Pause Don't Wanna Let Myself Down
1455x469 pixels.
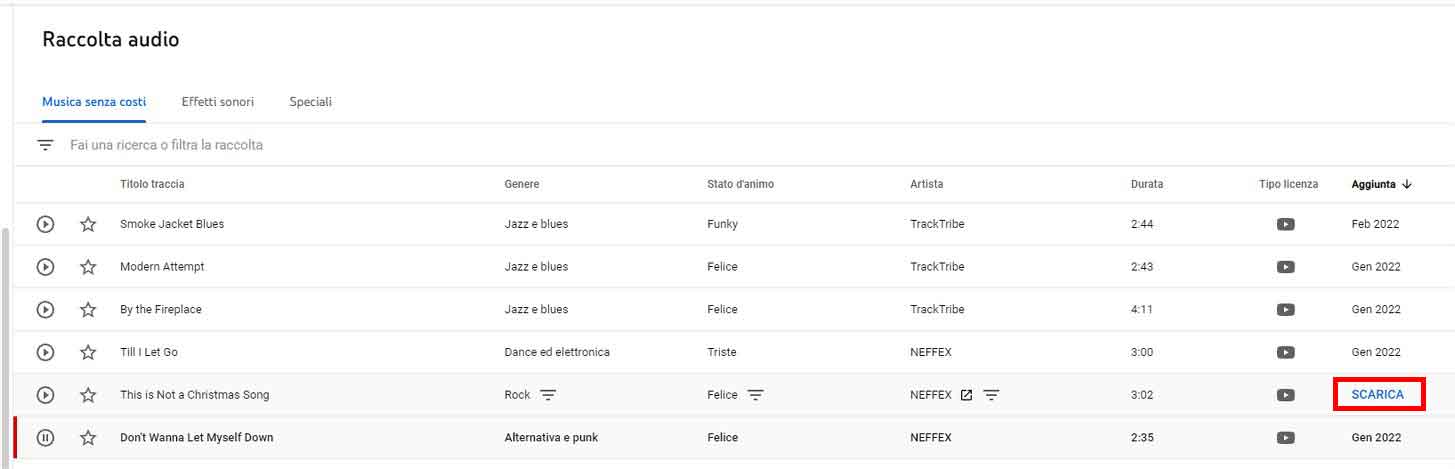tap(45, 437)
